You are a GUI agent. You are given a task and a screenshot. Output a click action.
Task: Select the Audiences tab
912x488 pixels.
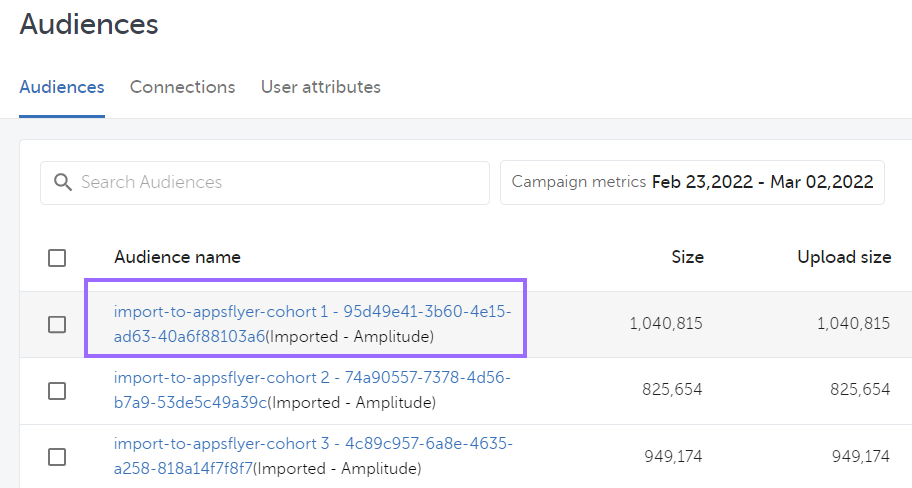62,87
